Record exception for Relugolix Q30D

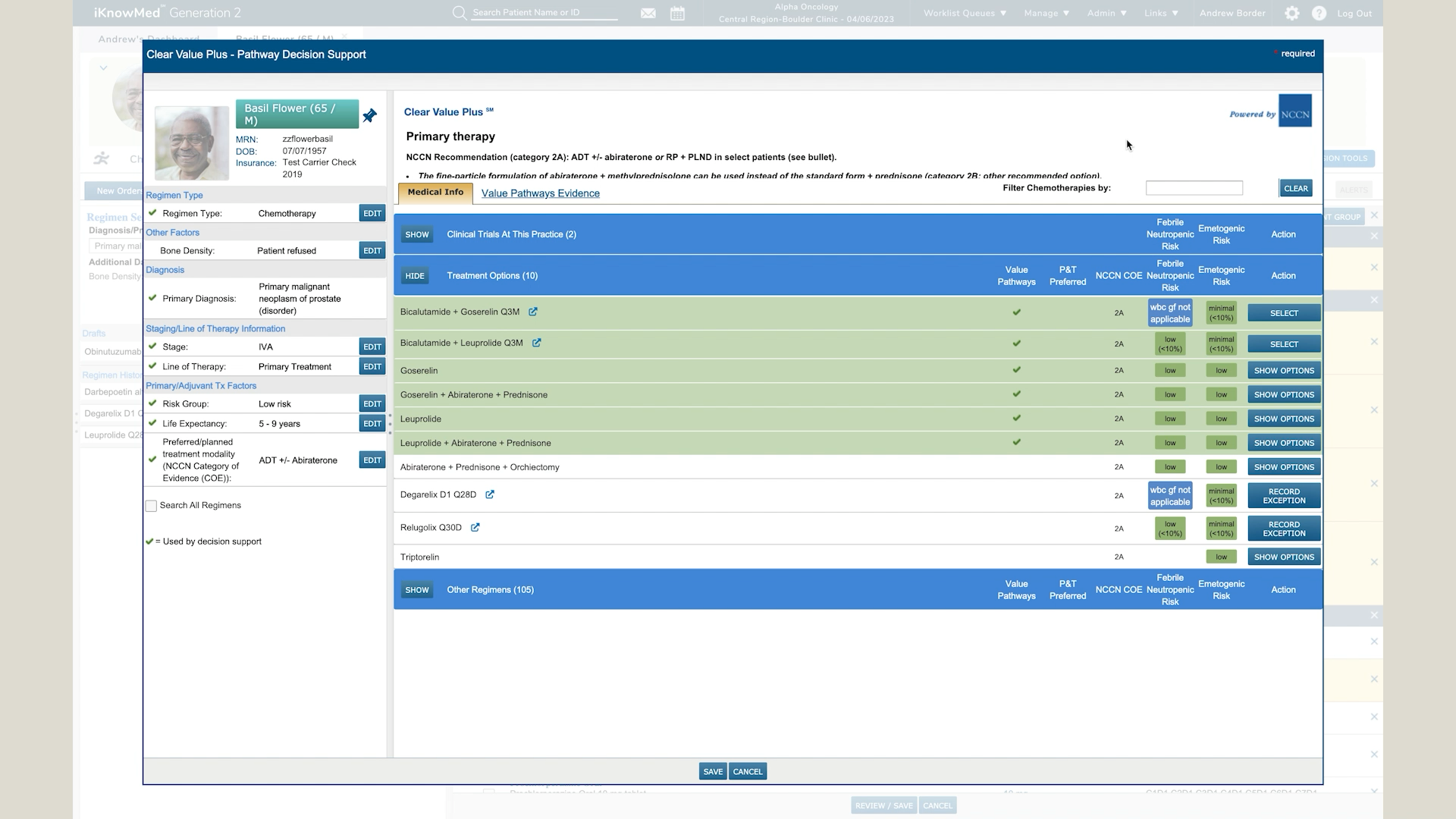coord(1284,529)
